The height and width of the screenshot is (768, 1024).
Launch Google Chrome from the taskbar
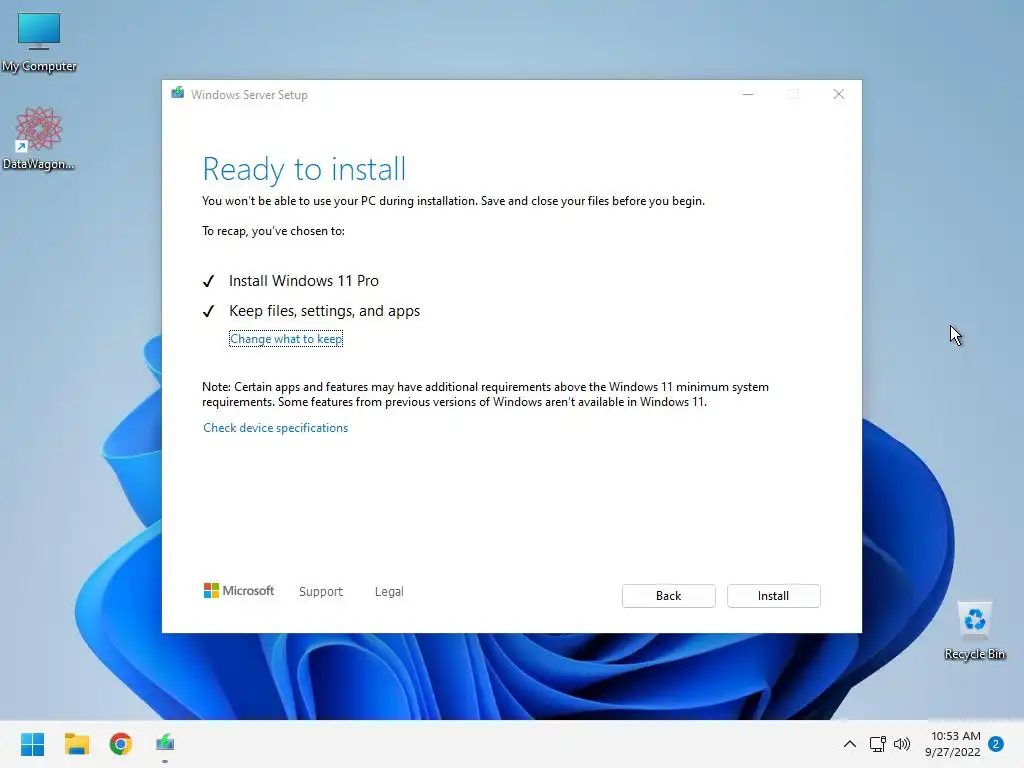[x=121, y=744]
